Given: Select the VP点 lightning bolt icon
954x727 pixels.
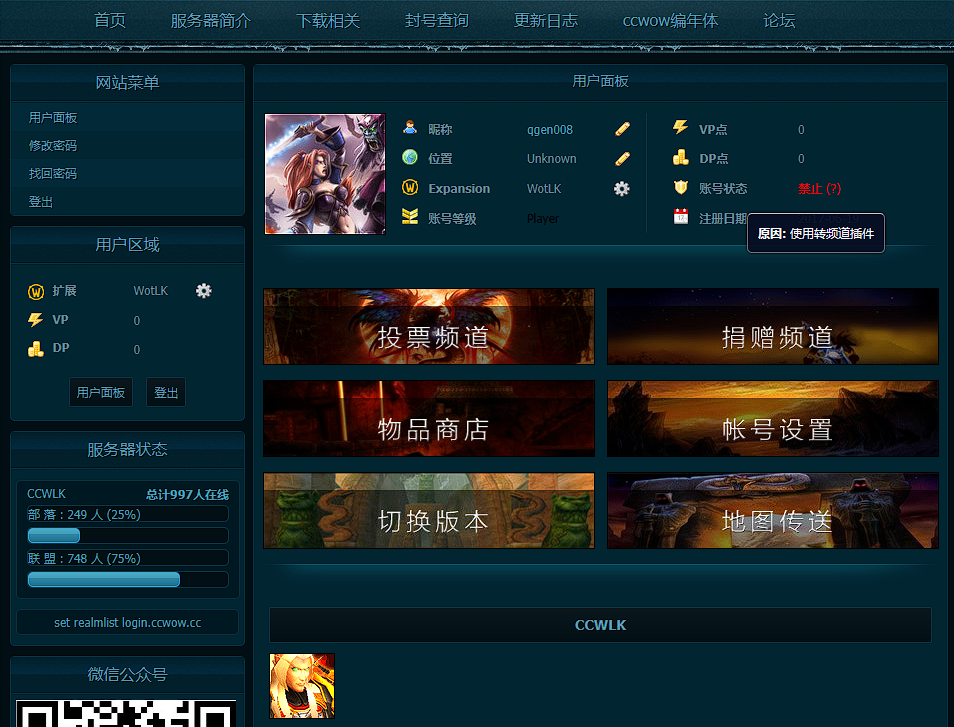Looking at the screenshot, I should coord(682,128).
